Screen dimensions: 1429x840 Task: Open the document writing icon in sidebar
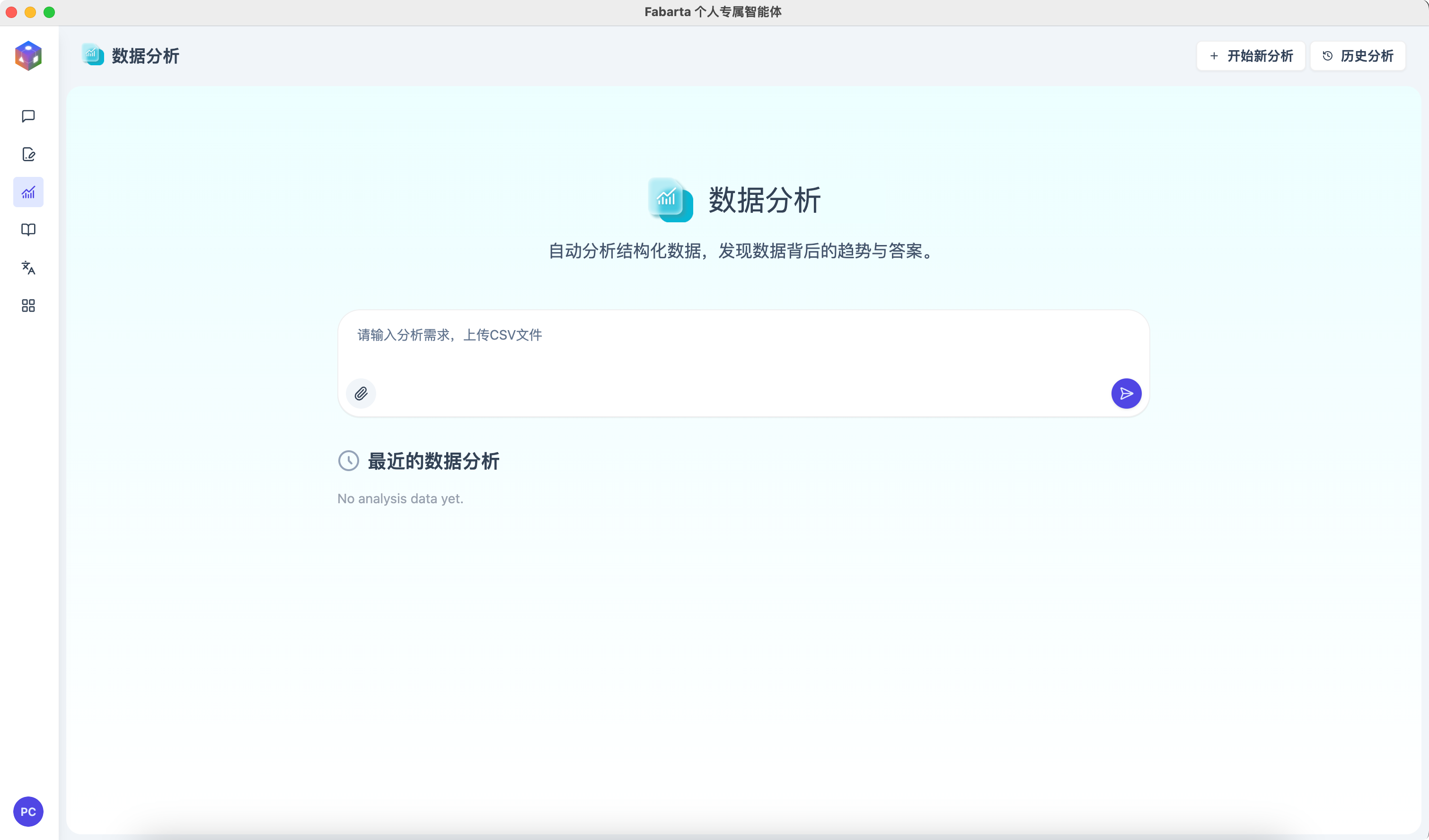[x=28, y=154]
